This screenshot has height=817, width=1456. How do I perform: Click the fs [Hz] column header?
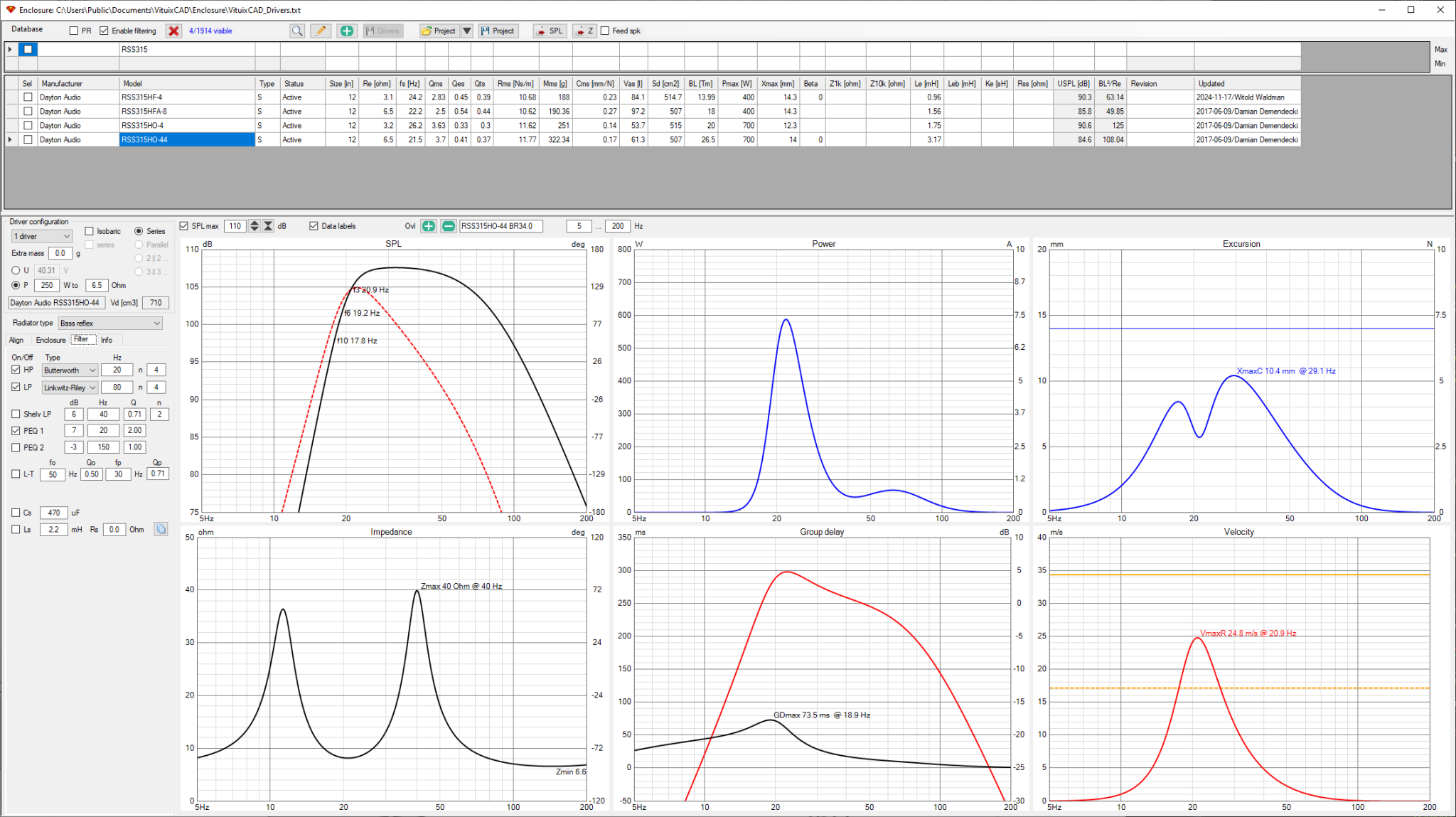[410, 83]
